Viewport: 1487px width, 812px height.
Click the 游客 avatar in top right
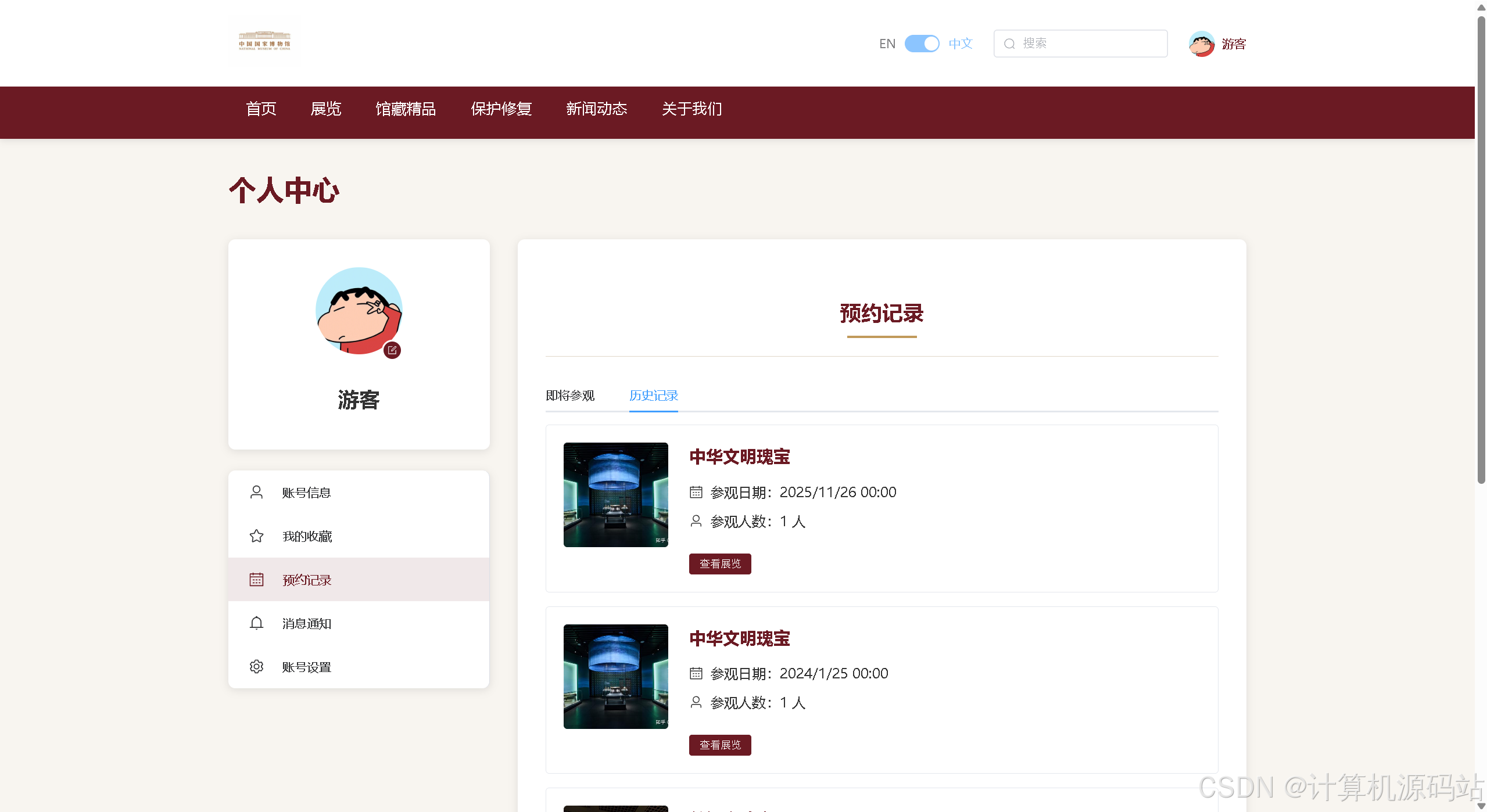pos(1202,44)
